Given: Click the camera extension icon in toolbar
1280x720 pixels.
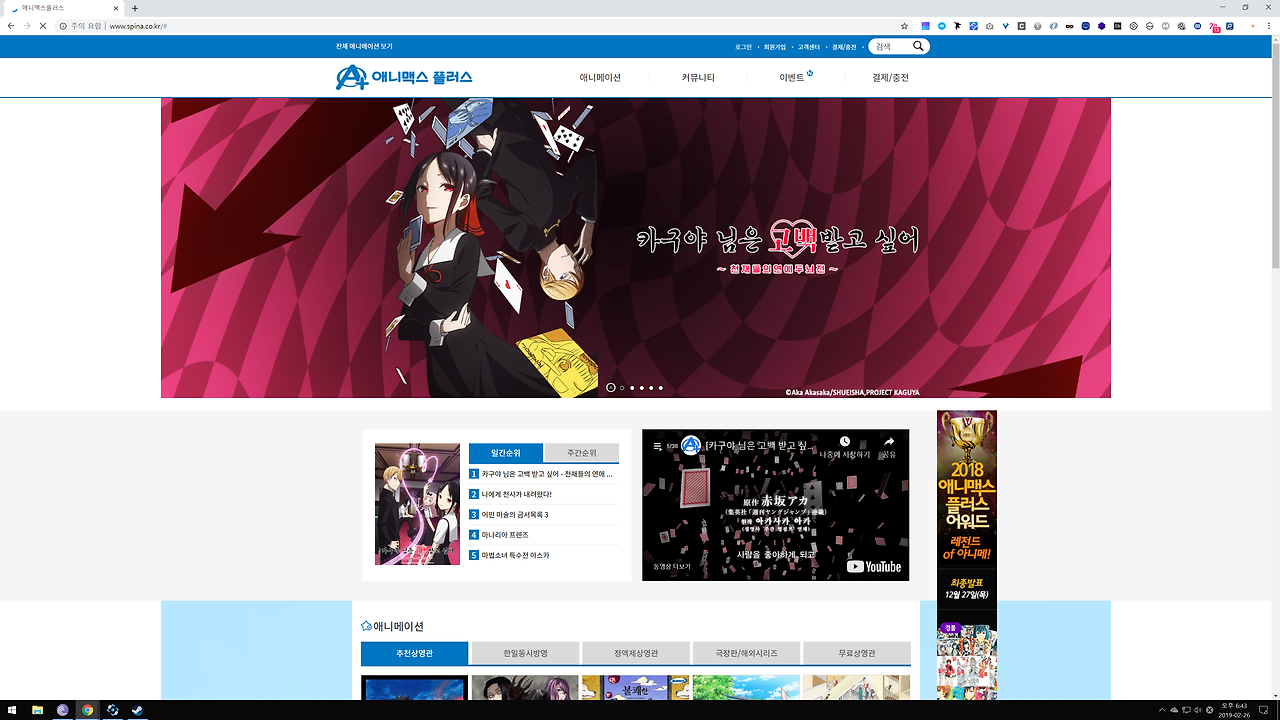Looking at the screenshot, I should point(989,25).
